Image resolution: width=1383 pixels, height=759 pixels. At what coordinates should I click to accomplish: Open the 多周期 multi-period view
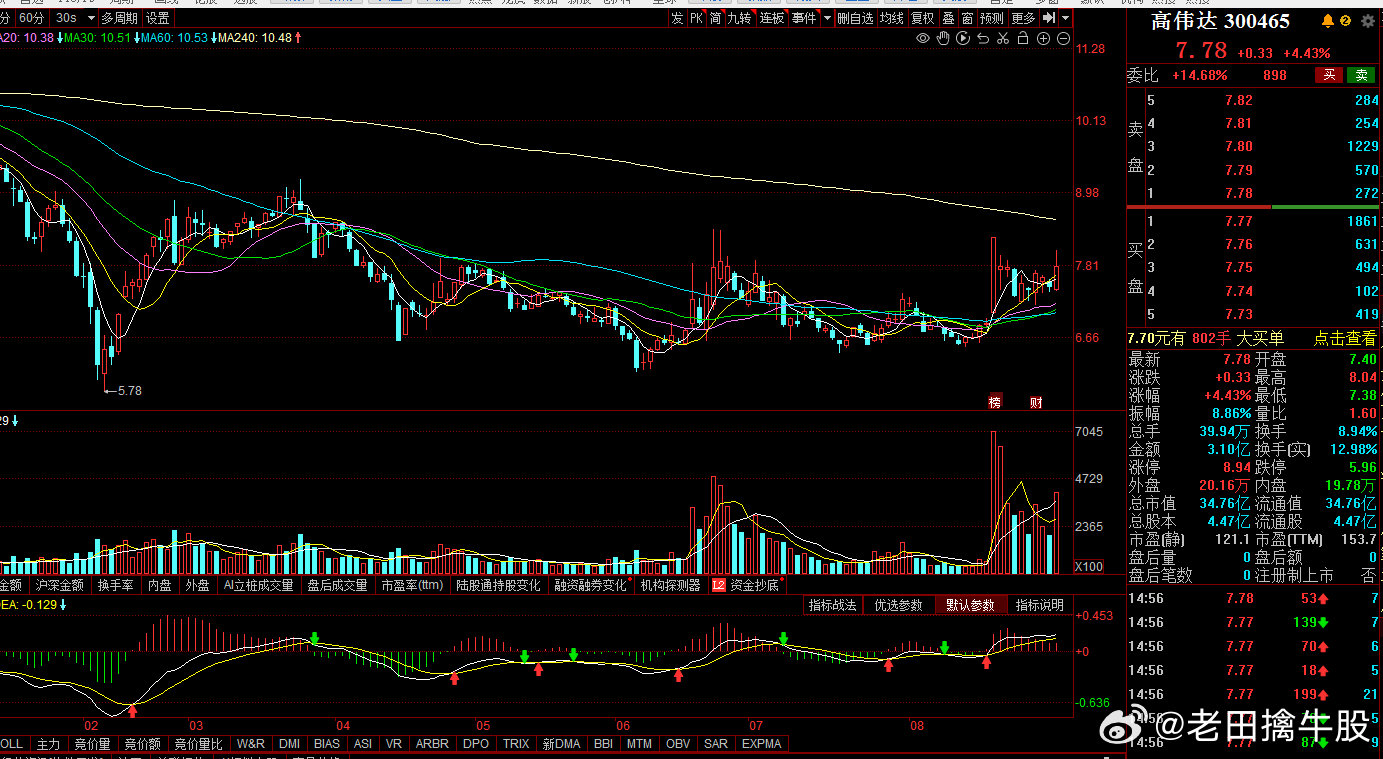pyautogui.click(x=119, y=18)
